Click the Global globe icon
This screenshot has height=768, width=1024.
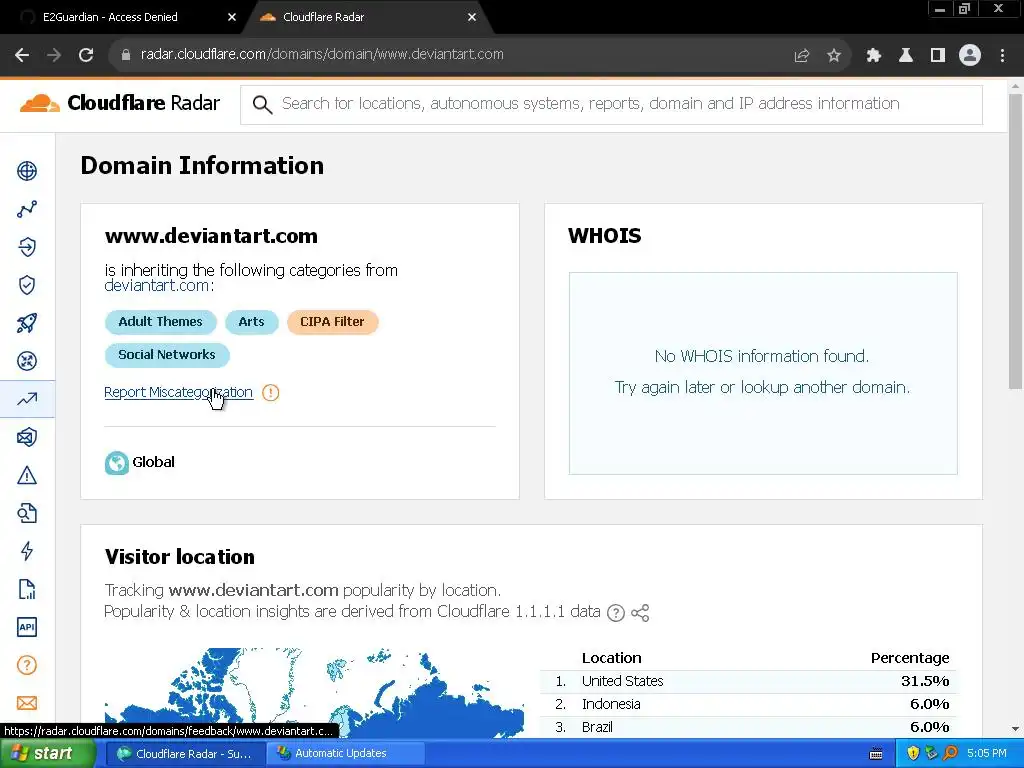117,463
